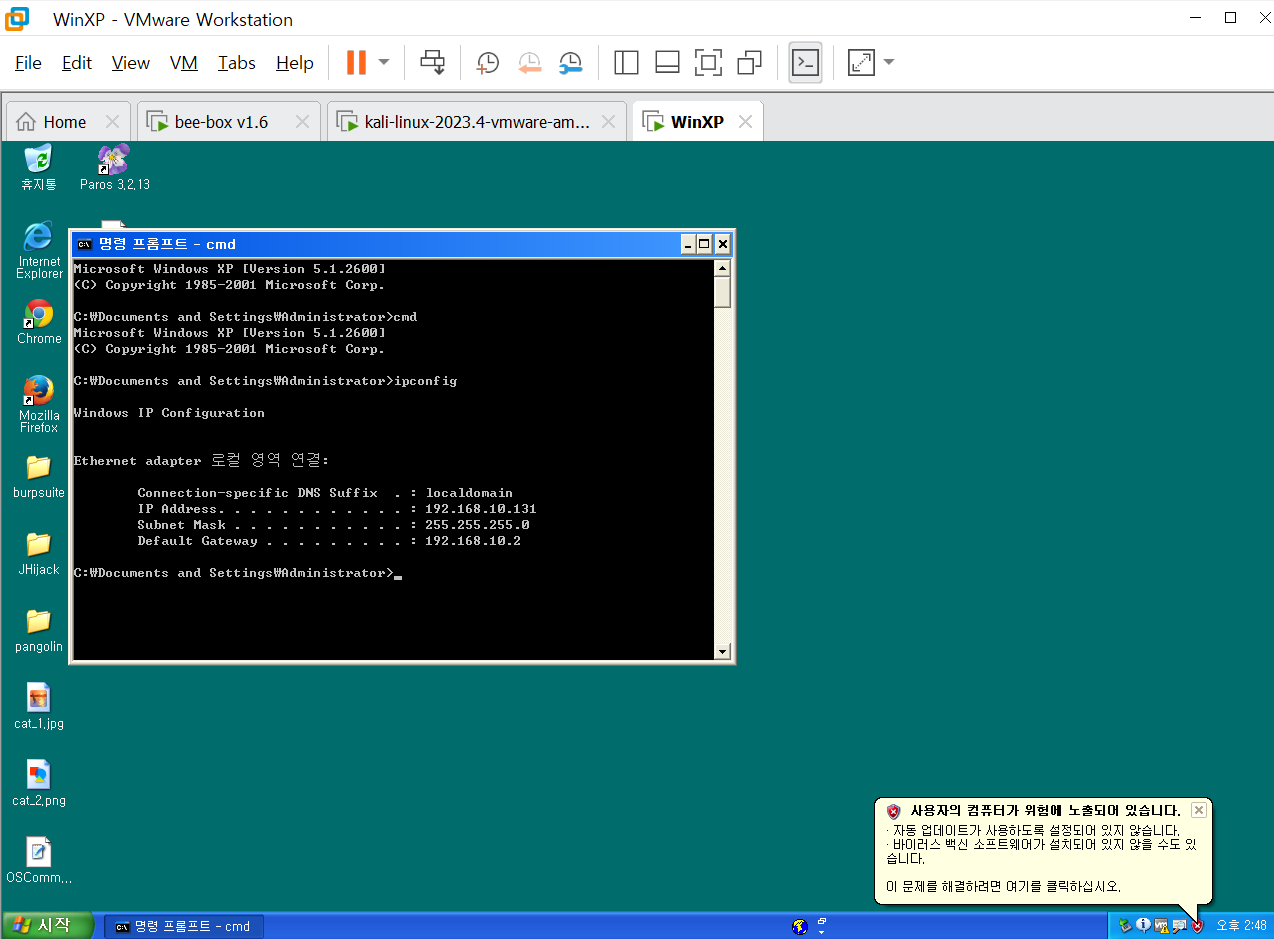
Task: Take a snapshot of this virtual machine
Action: click(487, 62)
